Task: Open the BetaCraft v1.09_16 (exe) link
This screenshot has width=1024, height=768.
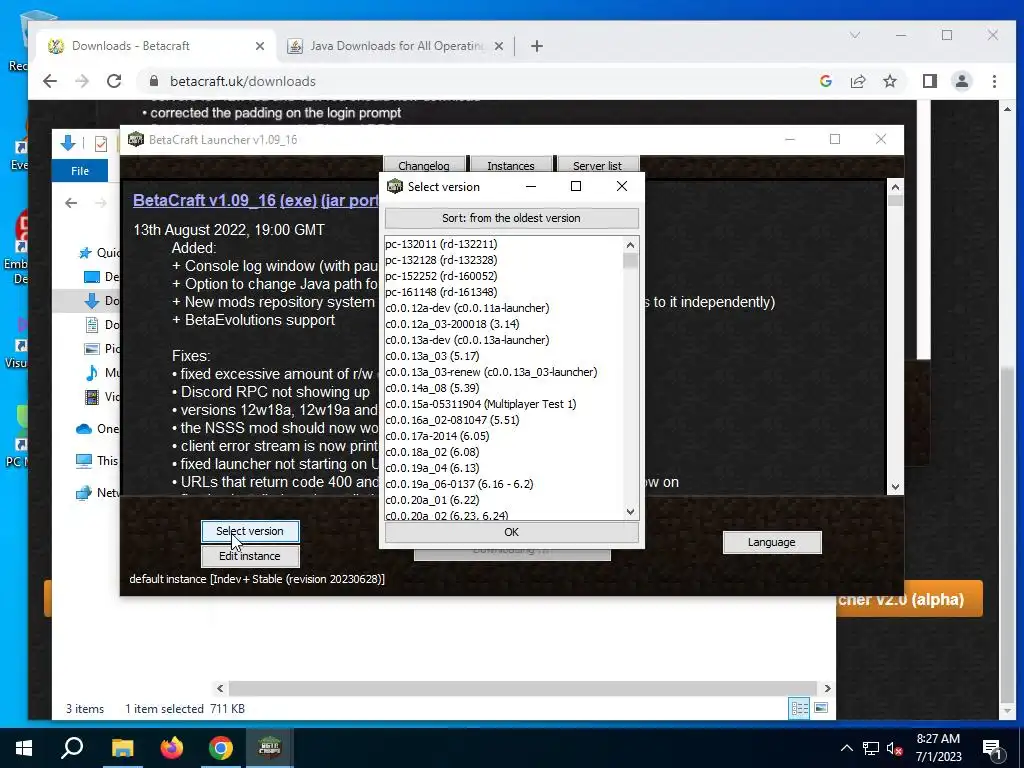Action: click(x=225, y=200)
